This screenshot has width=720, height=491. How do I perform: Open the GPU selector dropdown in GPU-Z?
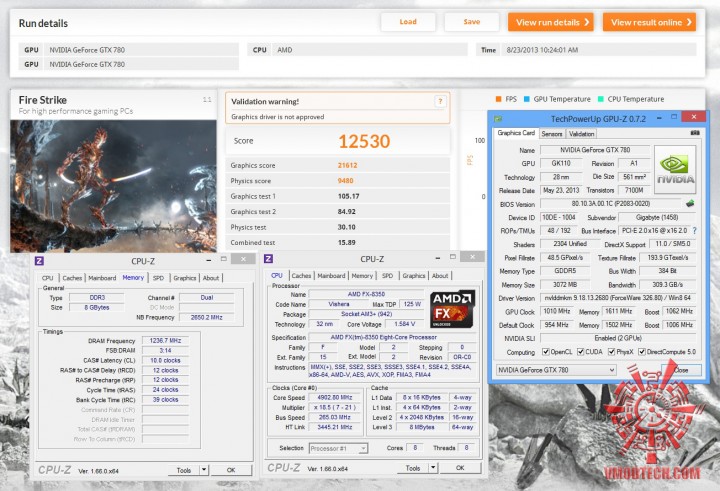[x=556, y=370]
